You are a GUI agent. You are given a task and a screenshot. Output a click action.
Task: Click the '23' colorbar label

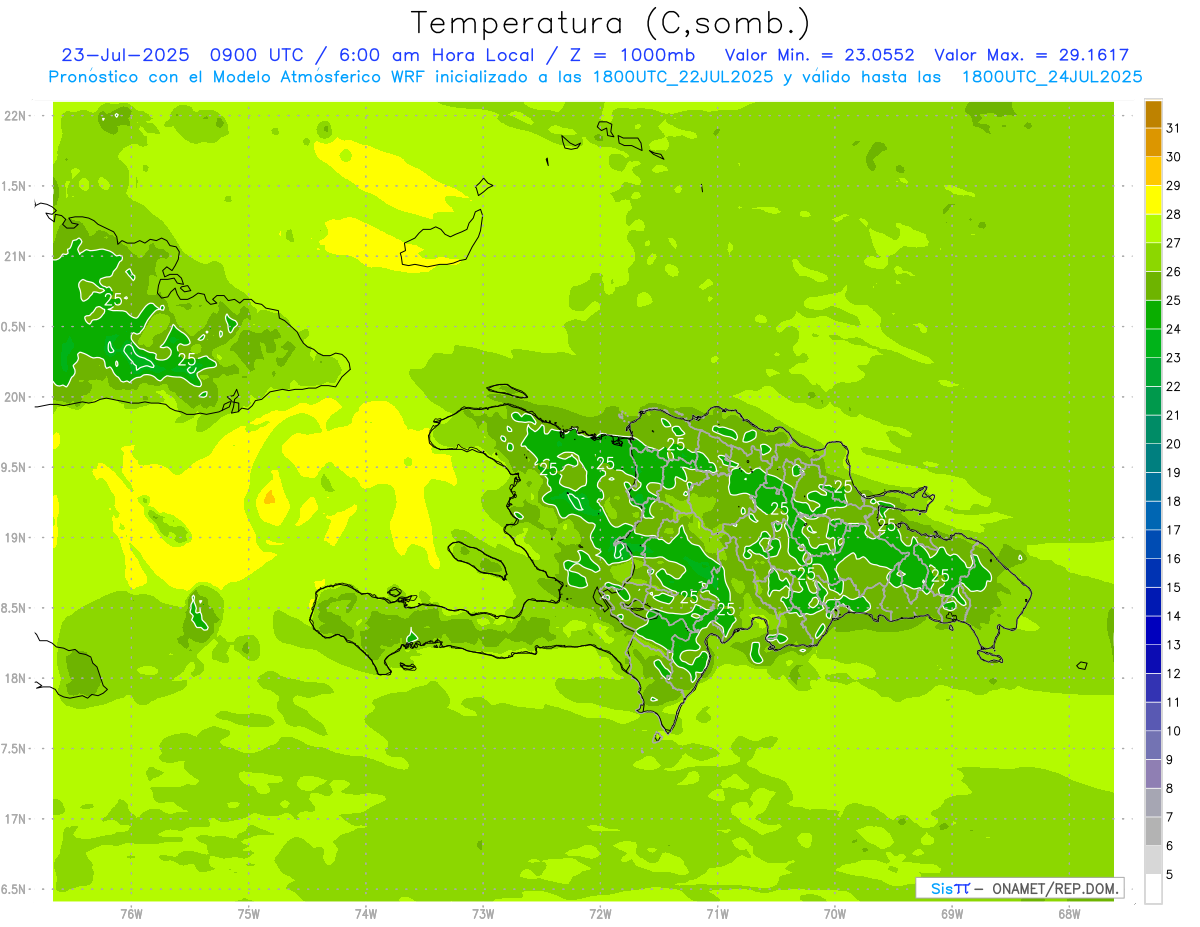(x=1173, y=358)
